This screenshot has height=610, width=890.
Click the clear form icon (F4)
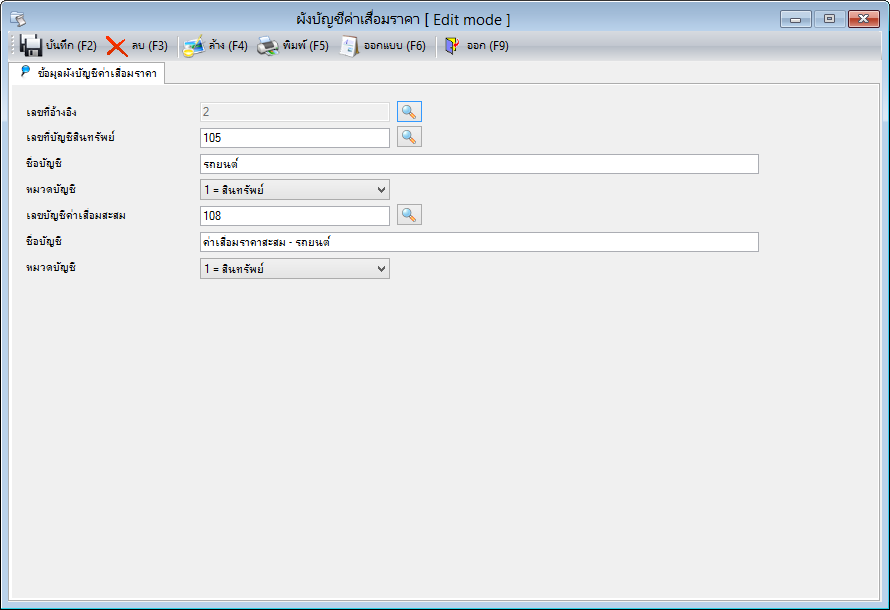coord(194,47)
